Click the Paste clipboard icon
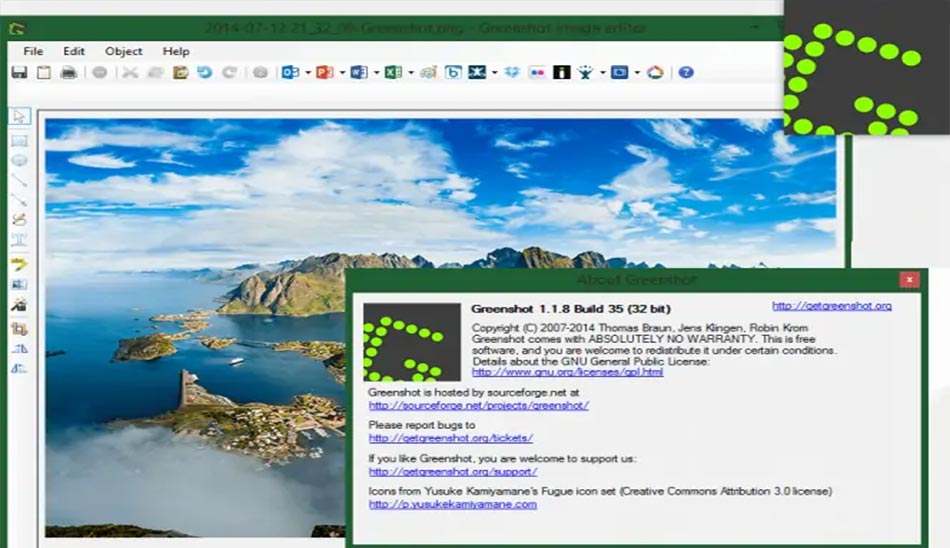 [x=180, y=73]
